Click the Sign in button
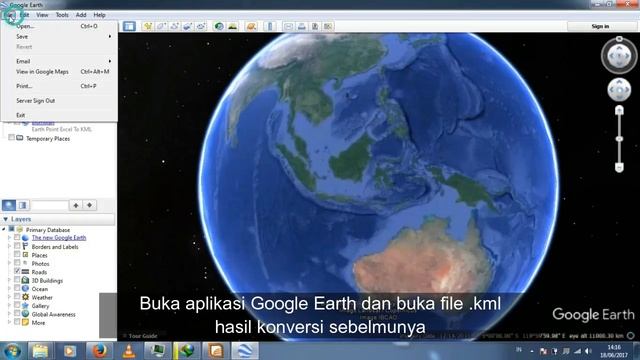Screen dimensions: 640x360 [600, 26]
